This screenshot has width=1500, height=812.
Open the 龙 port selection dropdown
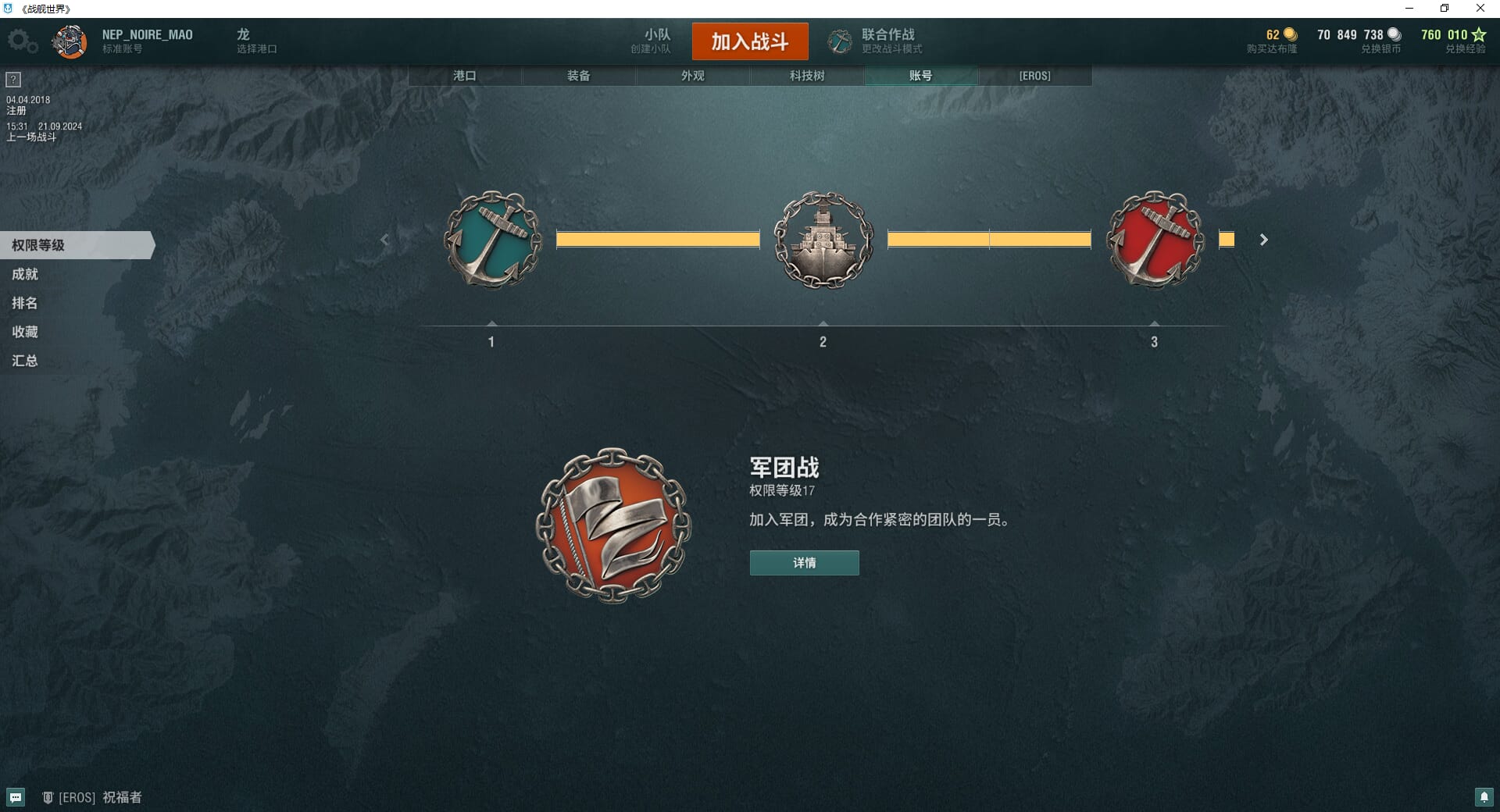(256, 41)
